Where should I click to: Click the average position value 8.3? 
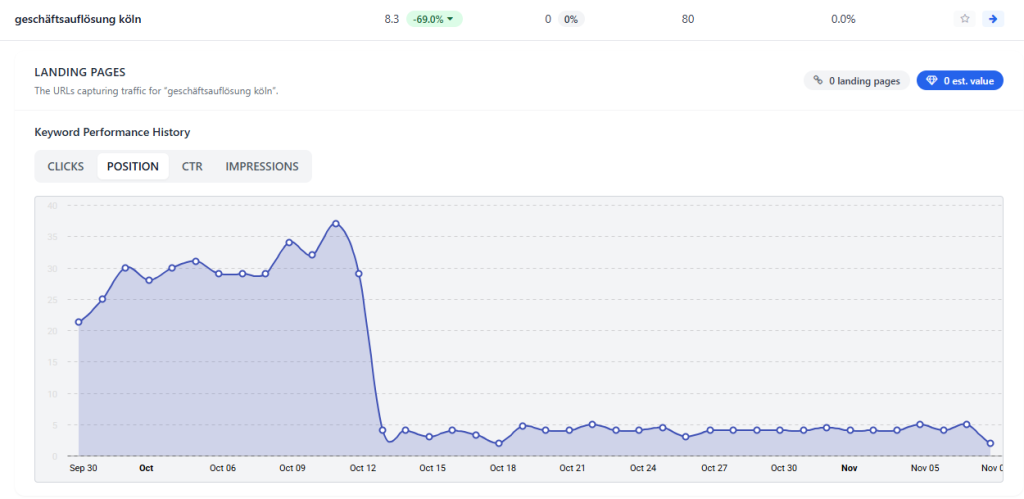pyautogui.click(x=392, y=19)
